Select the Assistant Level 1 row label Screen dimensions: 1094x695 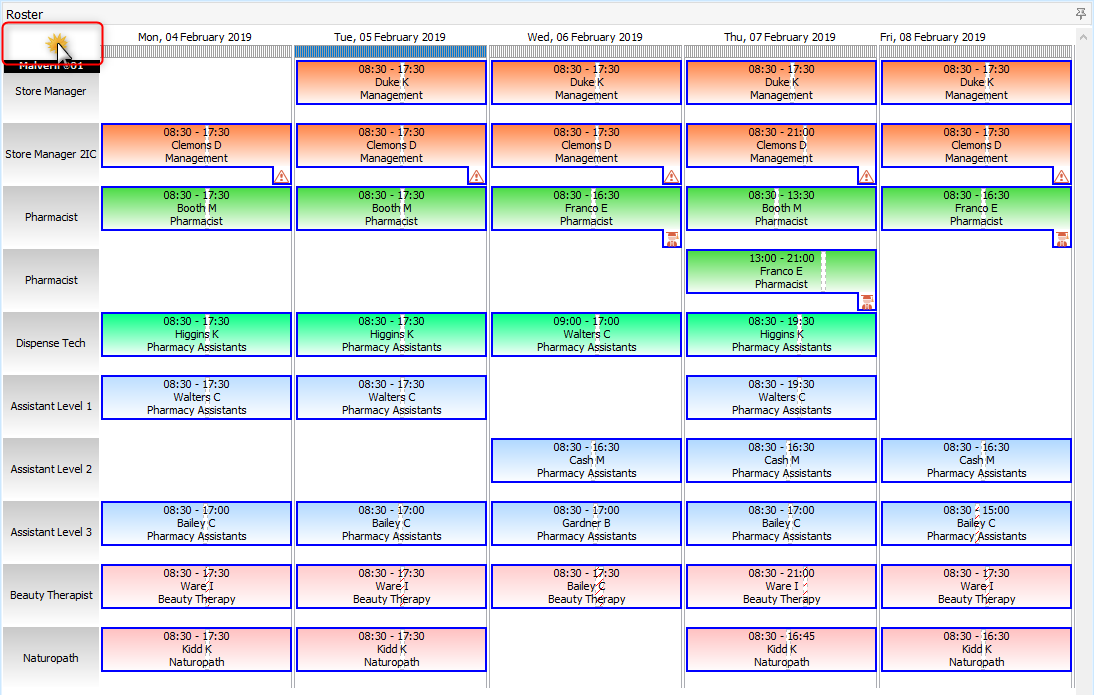[x=51, y=406]
